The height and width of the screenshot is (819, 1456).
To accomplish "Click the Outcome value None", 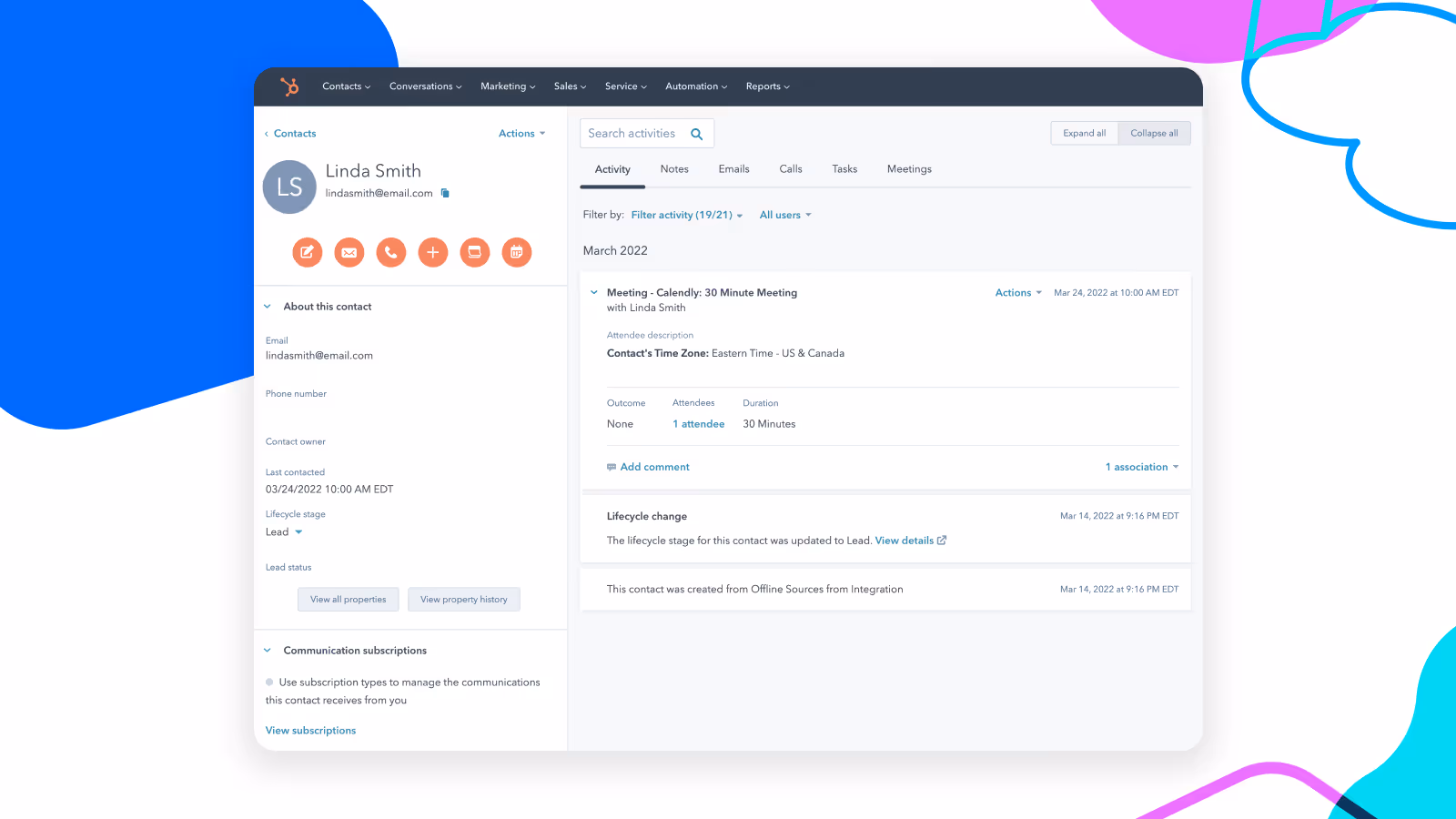I will (x=620, y=424).
